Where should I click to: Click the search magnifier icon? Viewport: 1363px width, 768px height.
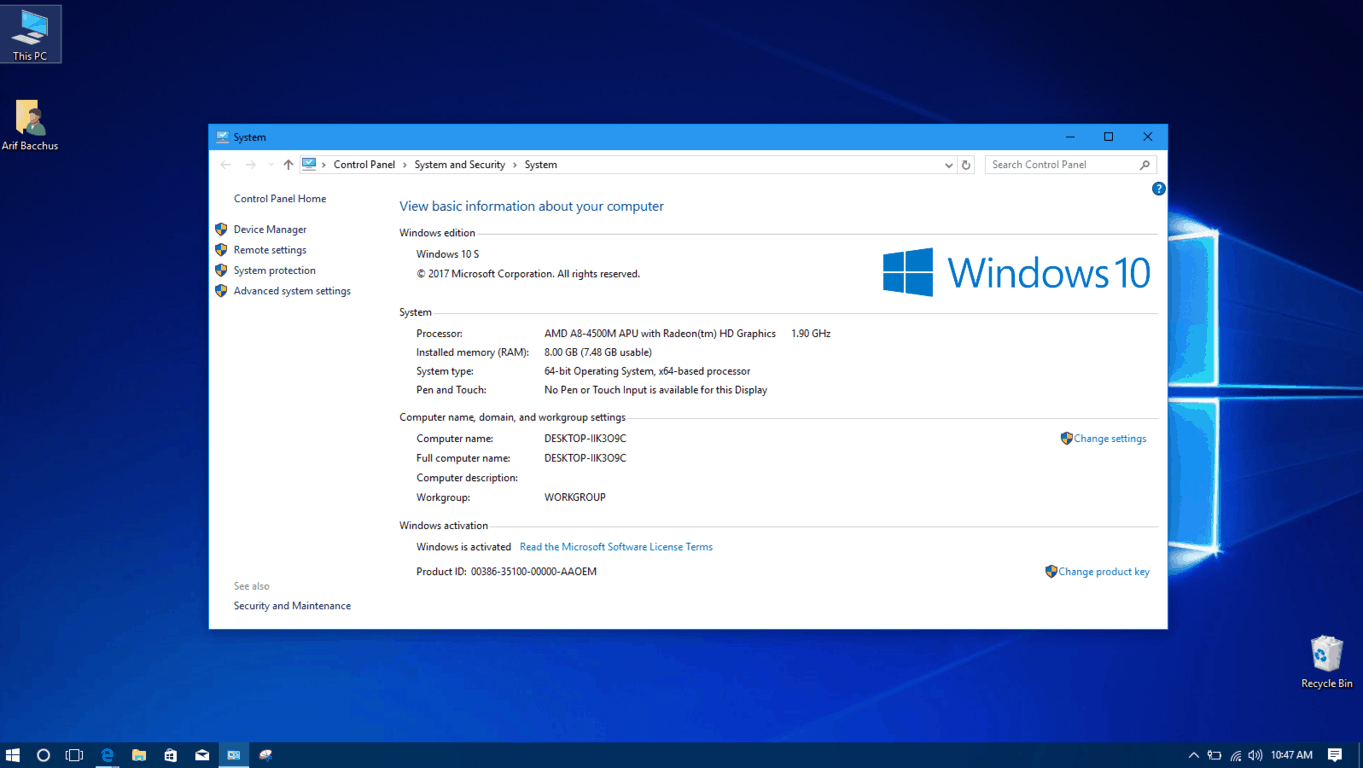(x=1145, y=165)
